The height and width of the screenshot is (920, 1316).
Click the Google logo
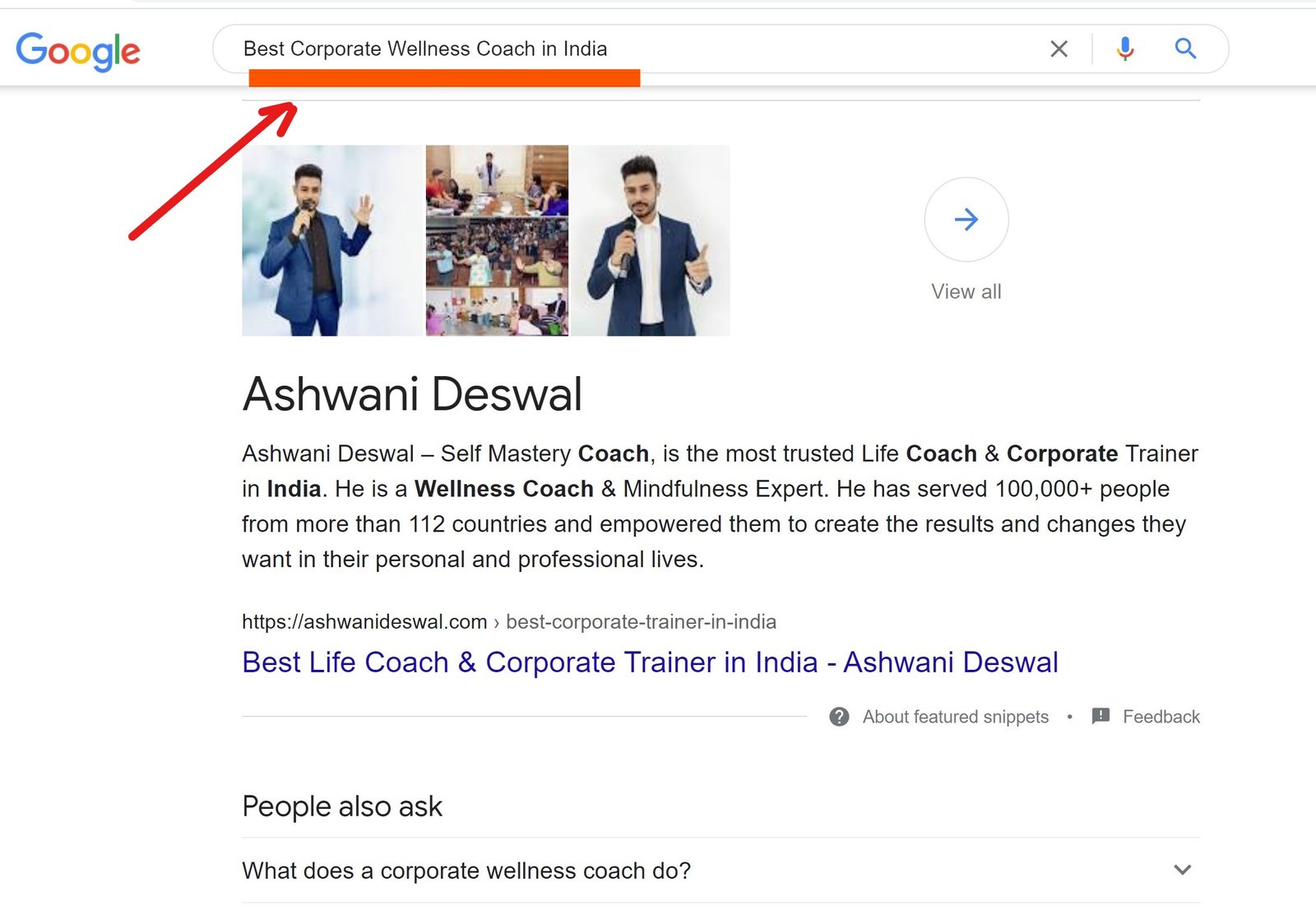tap(78, 51)
